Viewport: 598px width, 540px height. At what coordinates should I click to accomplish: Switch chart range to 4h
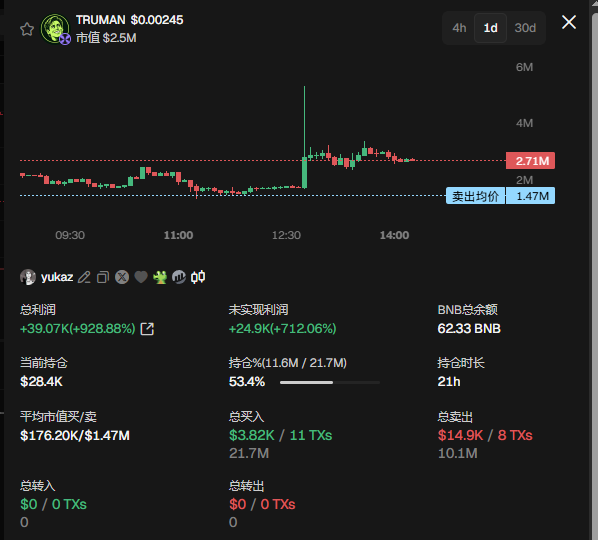459,28
